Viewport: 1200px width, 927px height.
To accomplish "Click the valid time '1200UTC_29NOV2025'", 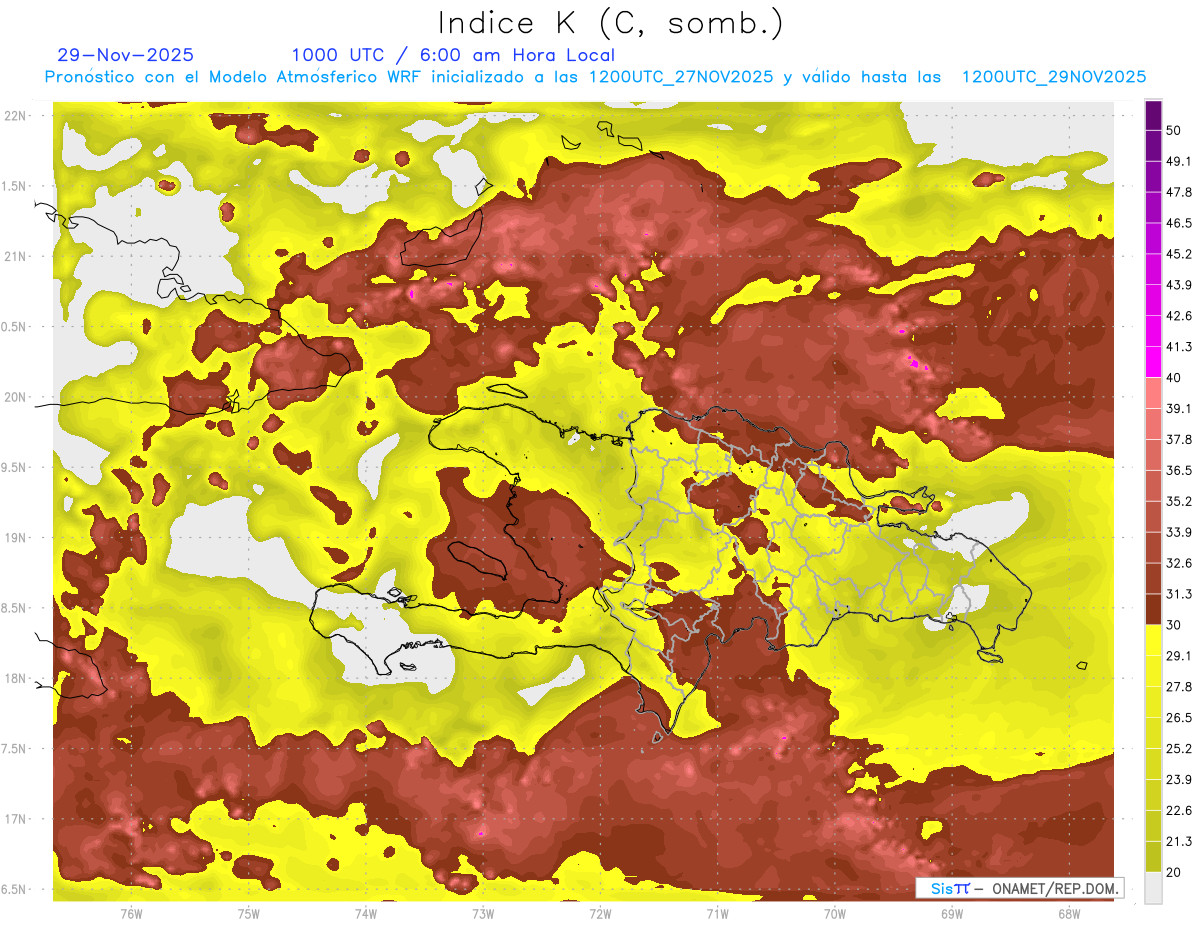I will 1053,77.
